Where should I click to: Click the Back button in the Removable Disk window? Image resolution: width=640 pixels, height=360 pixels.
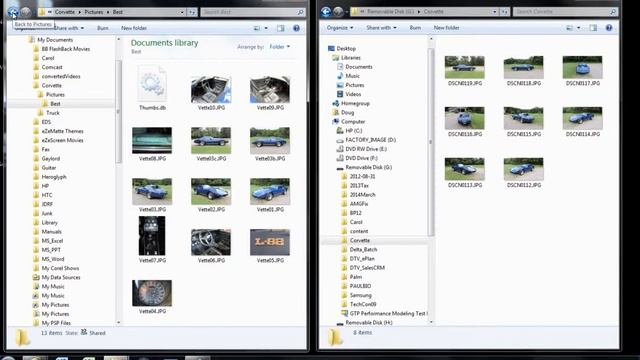(326, 12)
